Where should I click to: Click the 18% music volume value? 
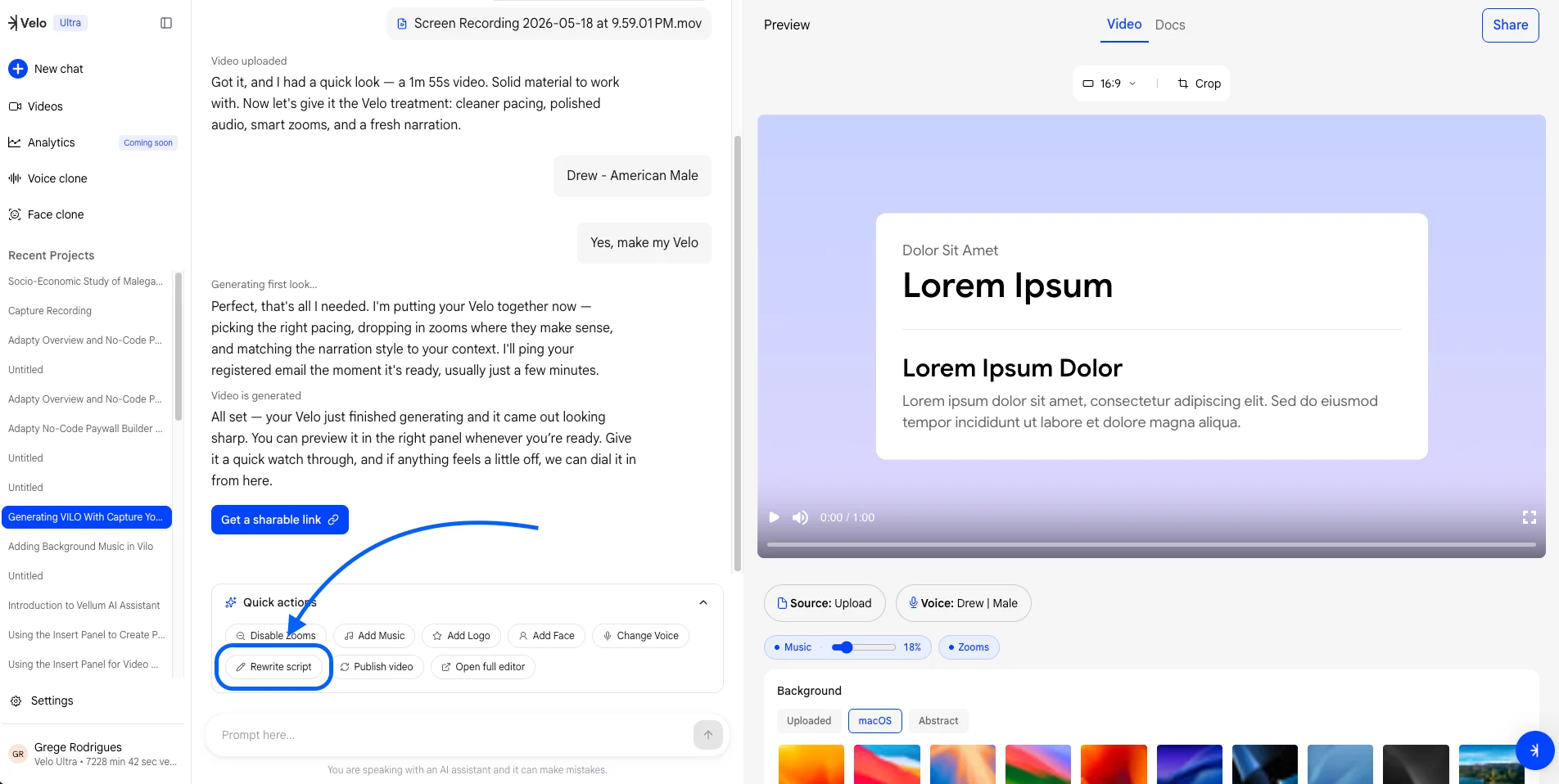click(912, 647)
